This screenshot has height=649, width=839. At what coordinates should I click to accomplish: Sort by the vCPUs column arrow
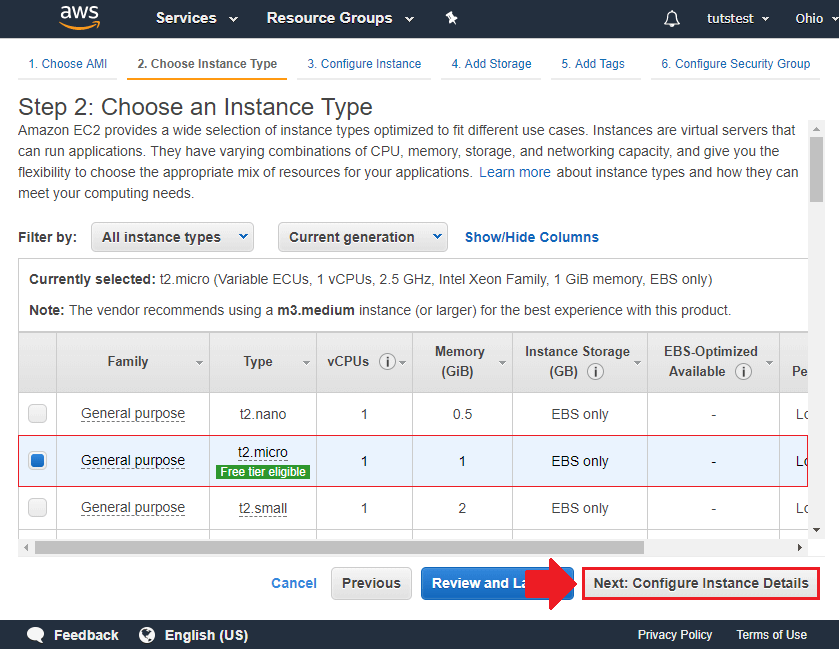403,363
